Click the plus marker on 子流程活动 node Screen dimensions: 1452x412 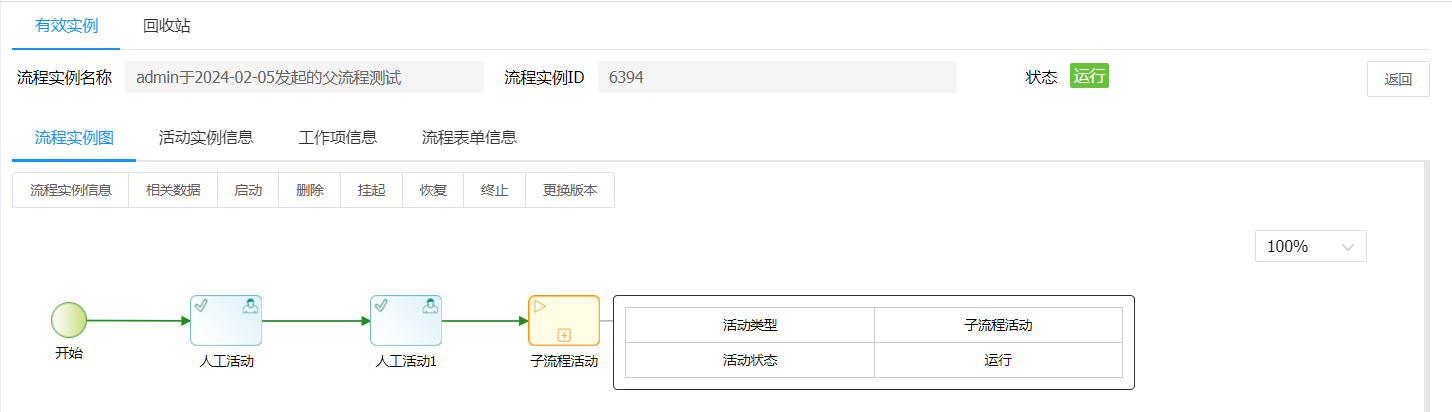tap(564, 335)
